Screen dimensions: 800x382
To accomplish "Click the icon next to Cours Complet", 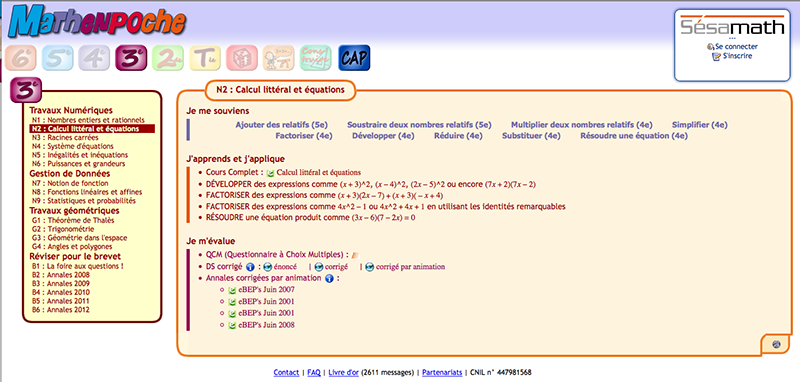I will click(x=270, y=173).
